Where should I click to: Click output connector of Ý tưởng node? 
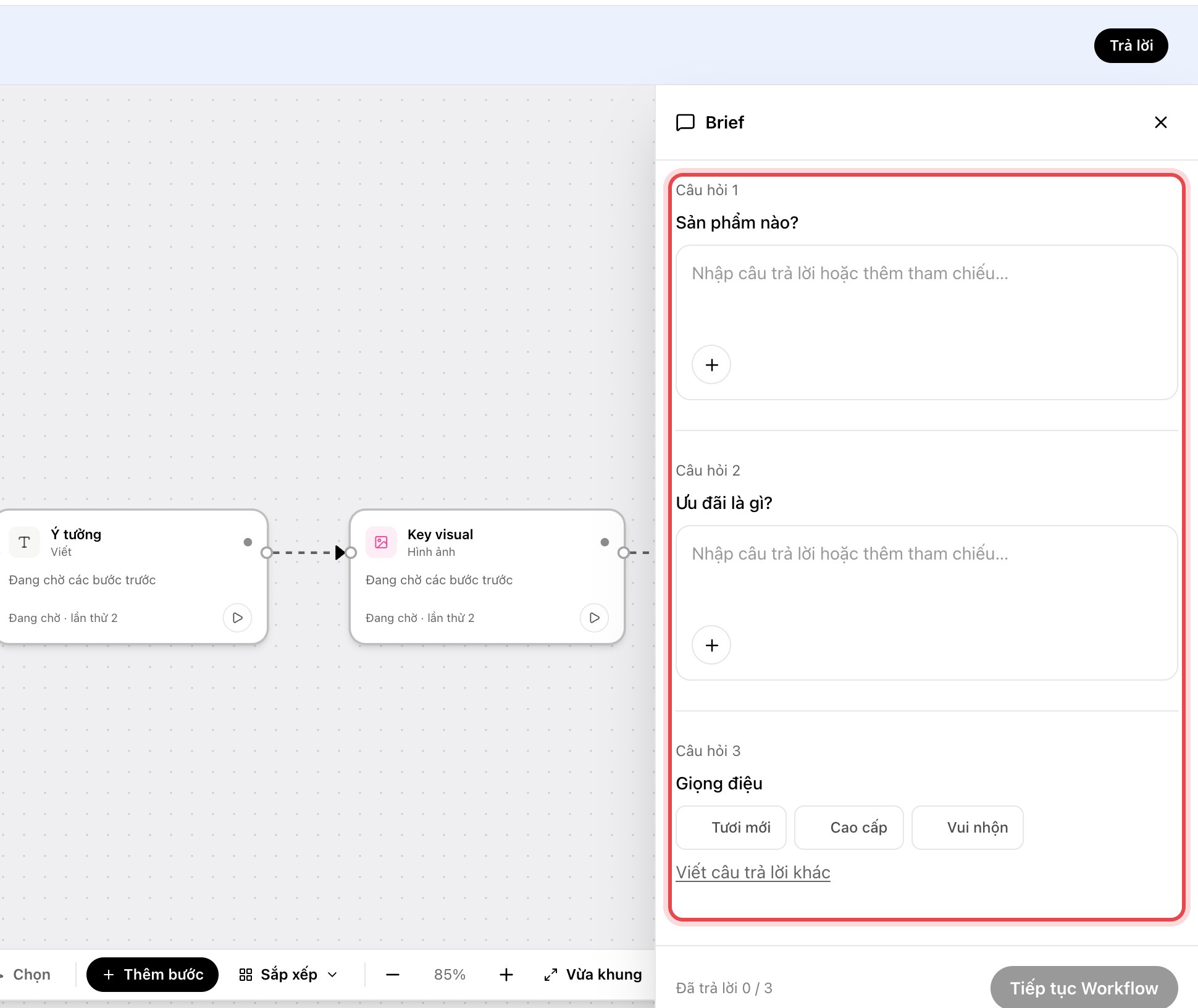(266, 552)
